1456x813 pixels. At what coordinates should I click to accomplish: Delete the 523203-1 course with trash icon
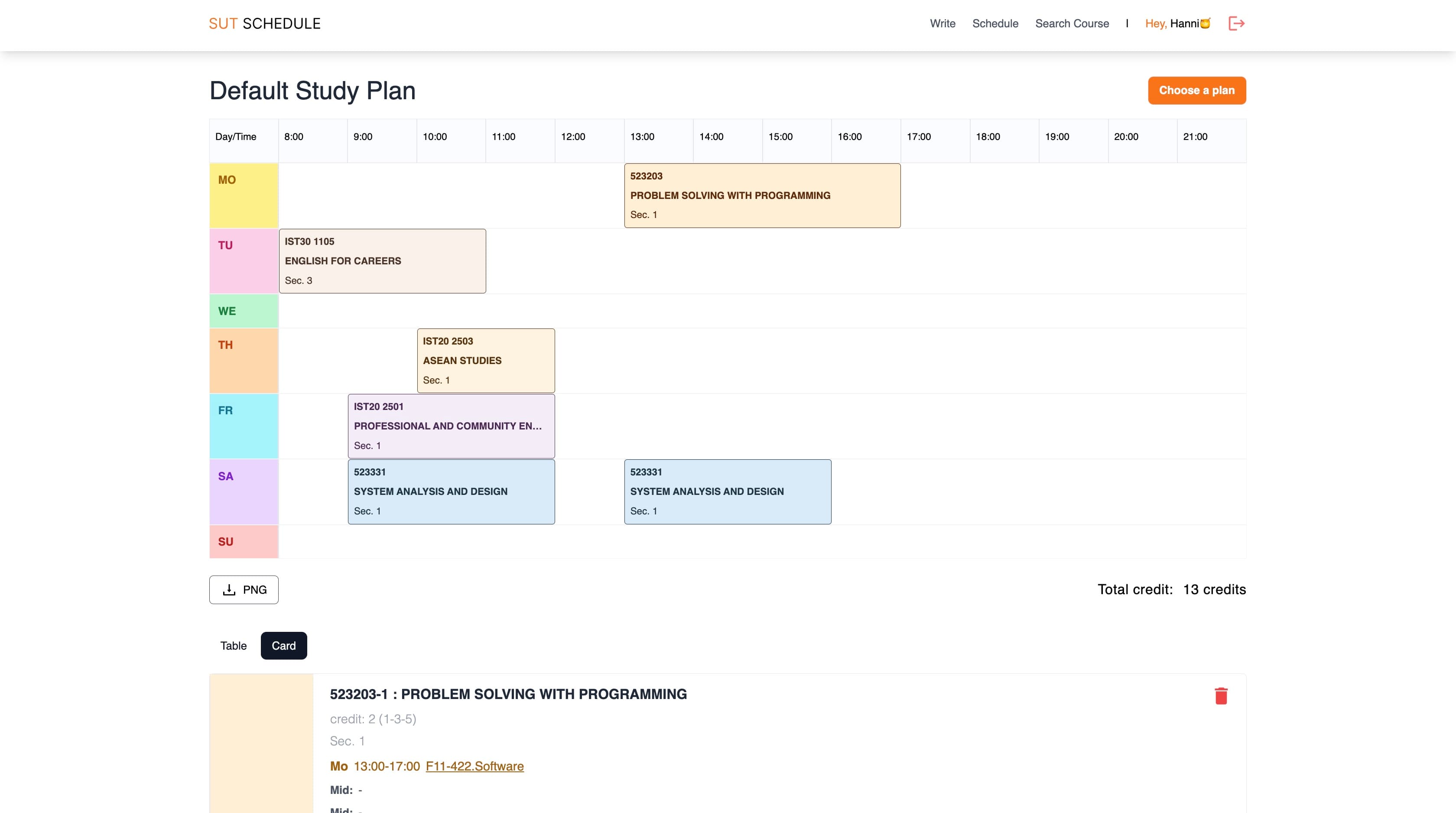click(1221, 696)
